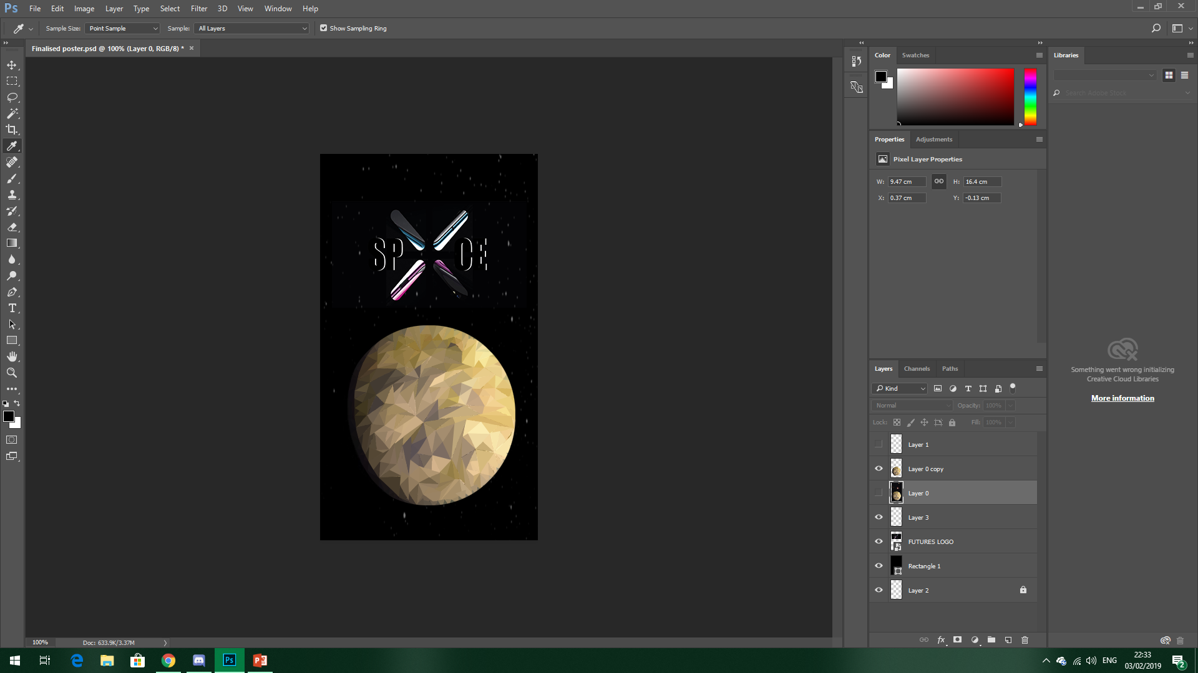The image size is (1198, 673).
Task: Select the Move tool
Action: (12, 65)
